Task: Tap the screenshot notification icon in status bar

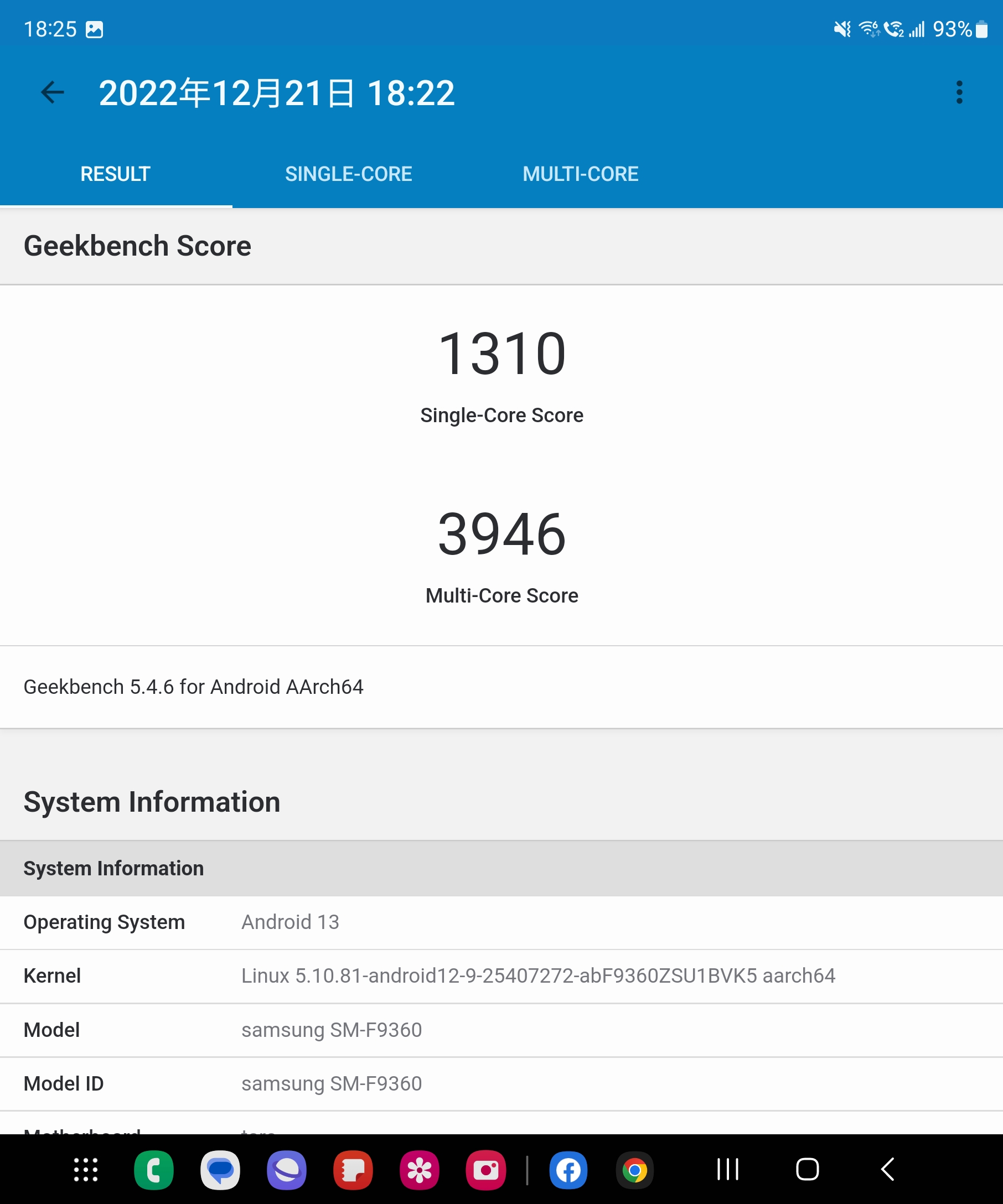Action: (x=95, y=29)
